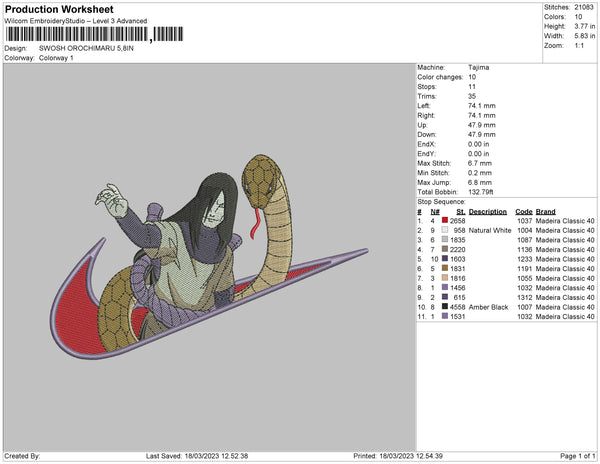Click the Trims value 35
This screenshot has width=600, height=464.
click(x=472, y=96)
